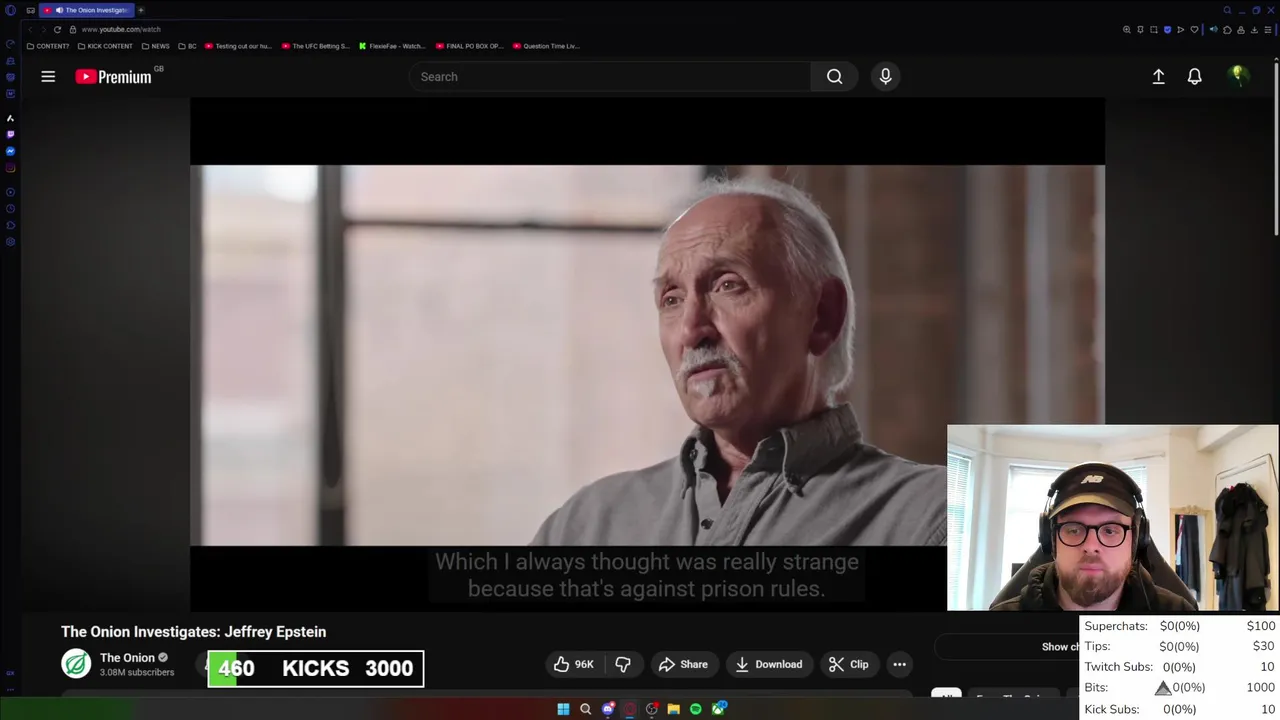The height and width of the screenshot is (720, 1280).
Task: Open Xbox app from the taskbar
Action: (x=718, y=709)
